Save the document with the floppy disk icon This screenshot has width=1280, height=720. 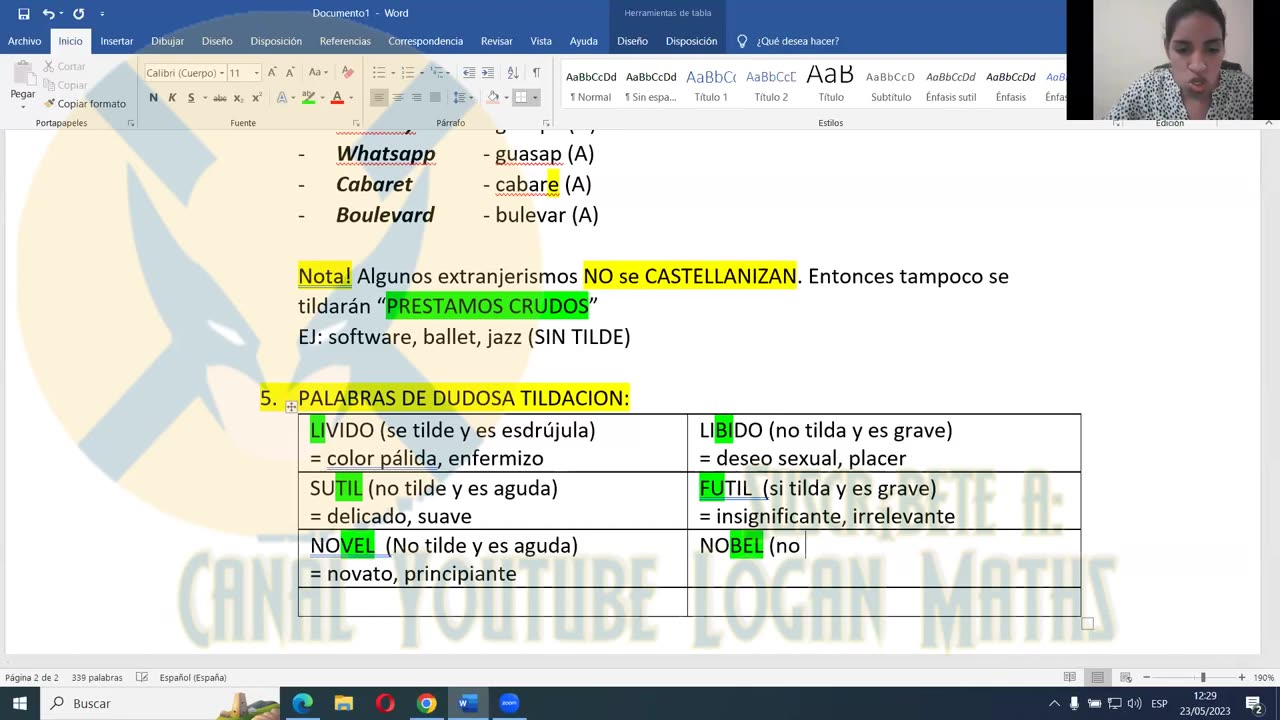click(x=23, y=13)
